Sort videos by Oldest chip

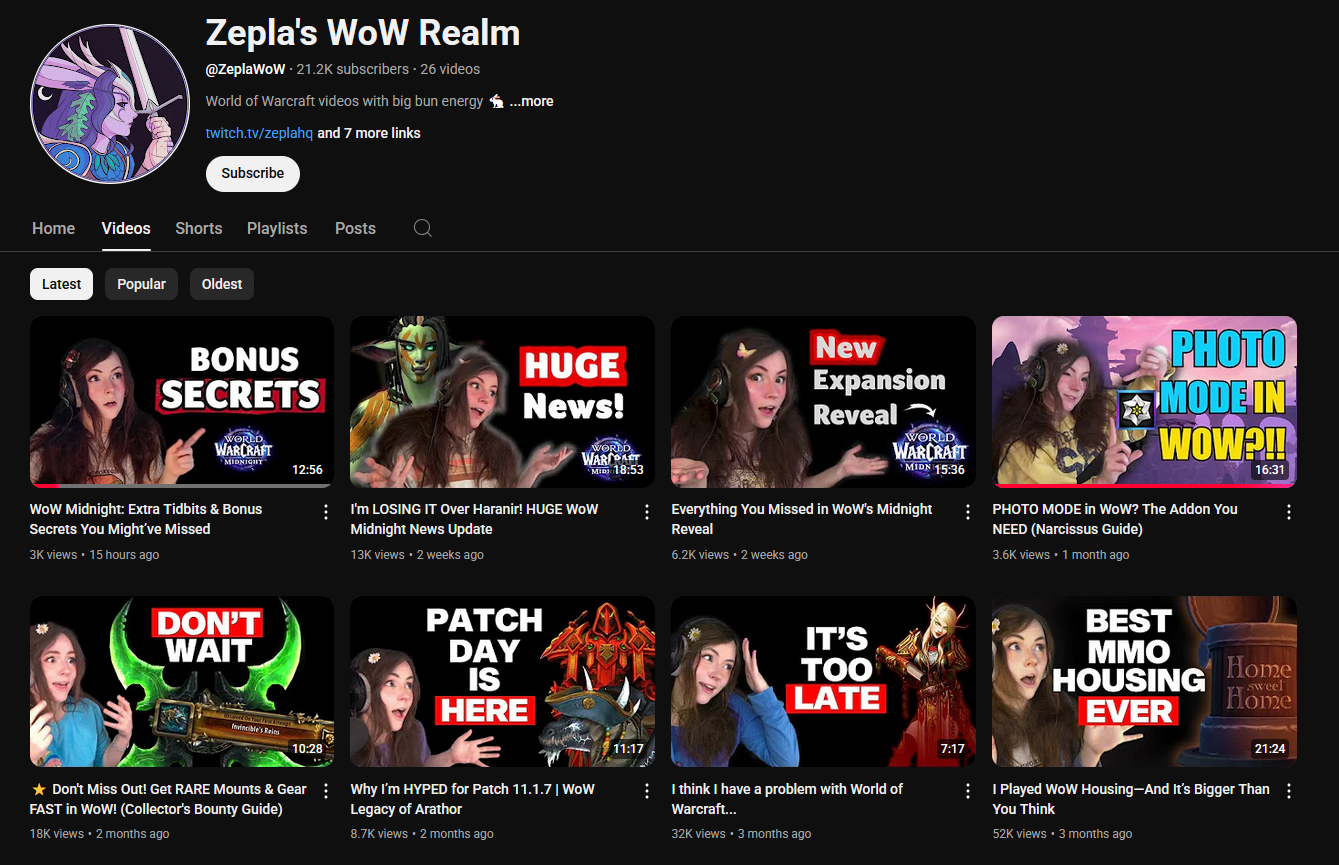tap(222, 284)
